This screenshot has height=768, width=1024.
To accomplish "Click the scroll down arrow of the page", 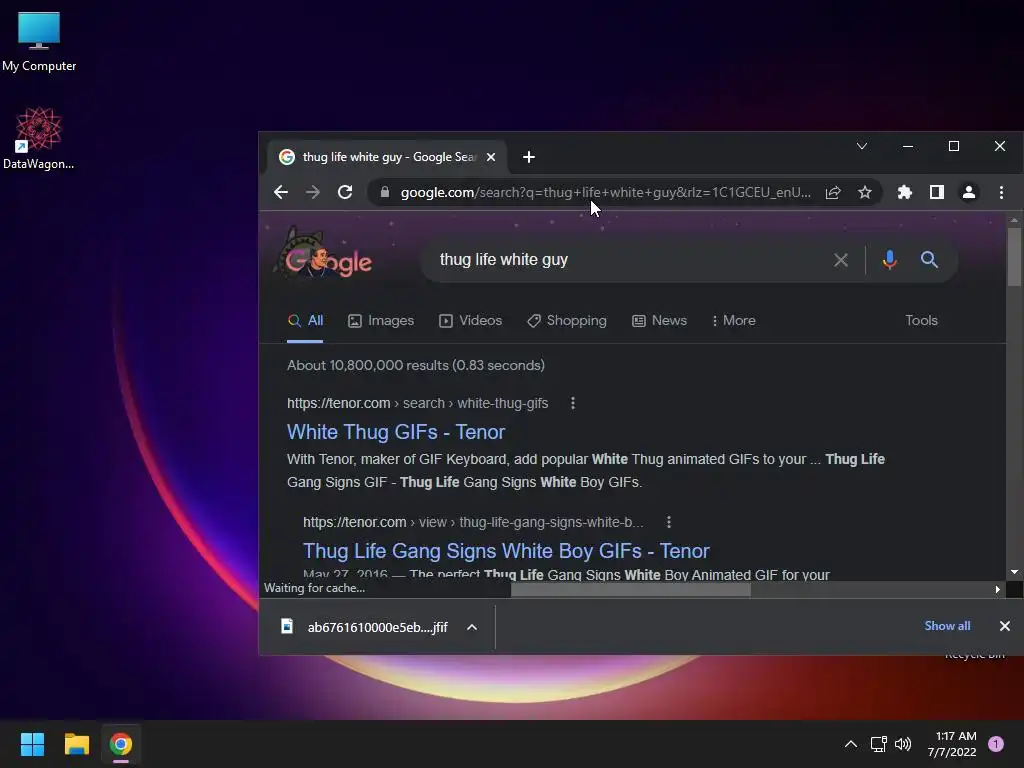I will tap(1014, 572).
